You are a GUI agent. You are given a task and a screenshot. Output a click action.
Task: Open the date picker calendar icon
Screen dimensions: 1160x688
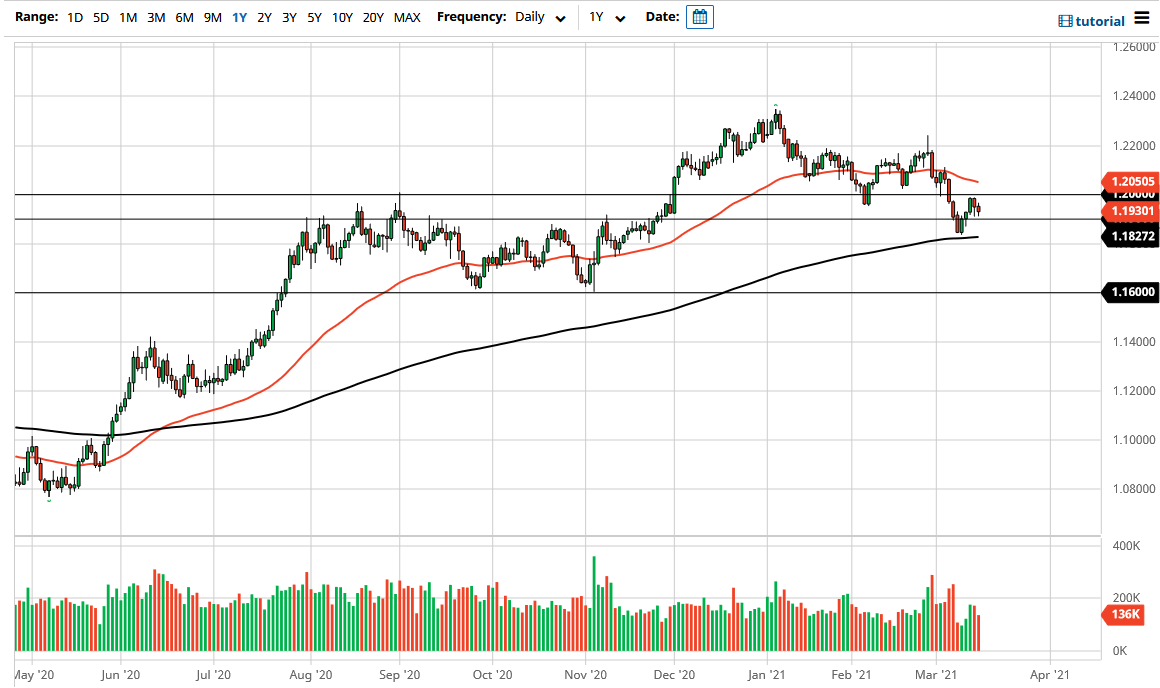699,16
